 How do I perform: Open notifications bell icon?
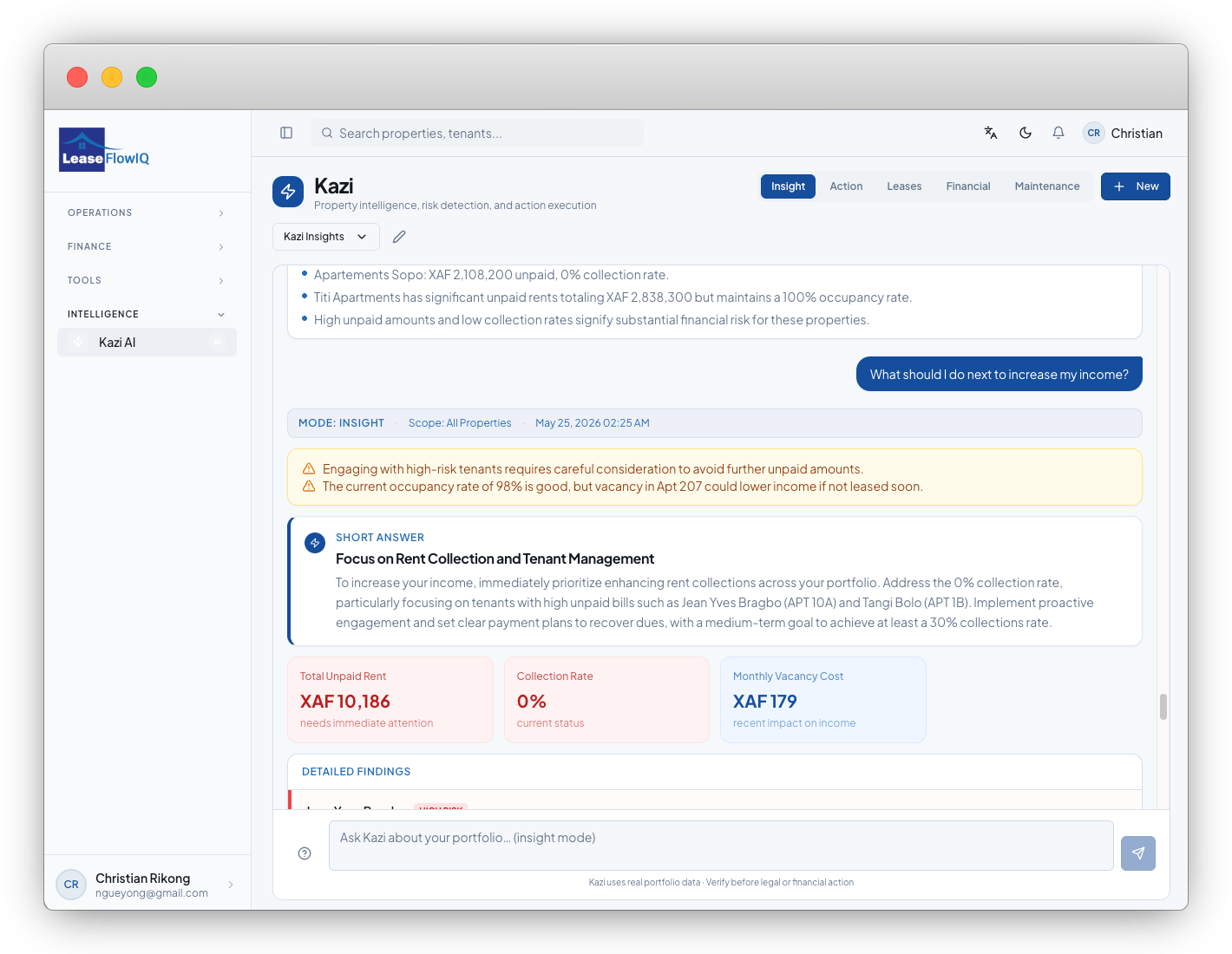click(x=1058, y=133)
